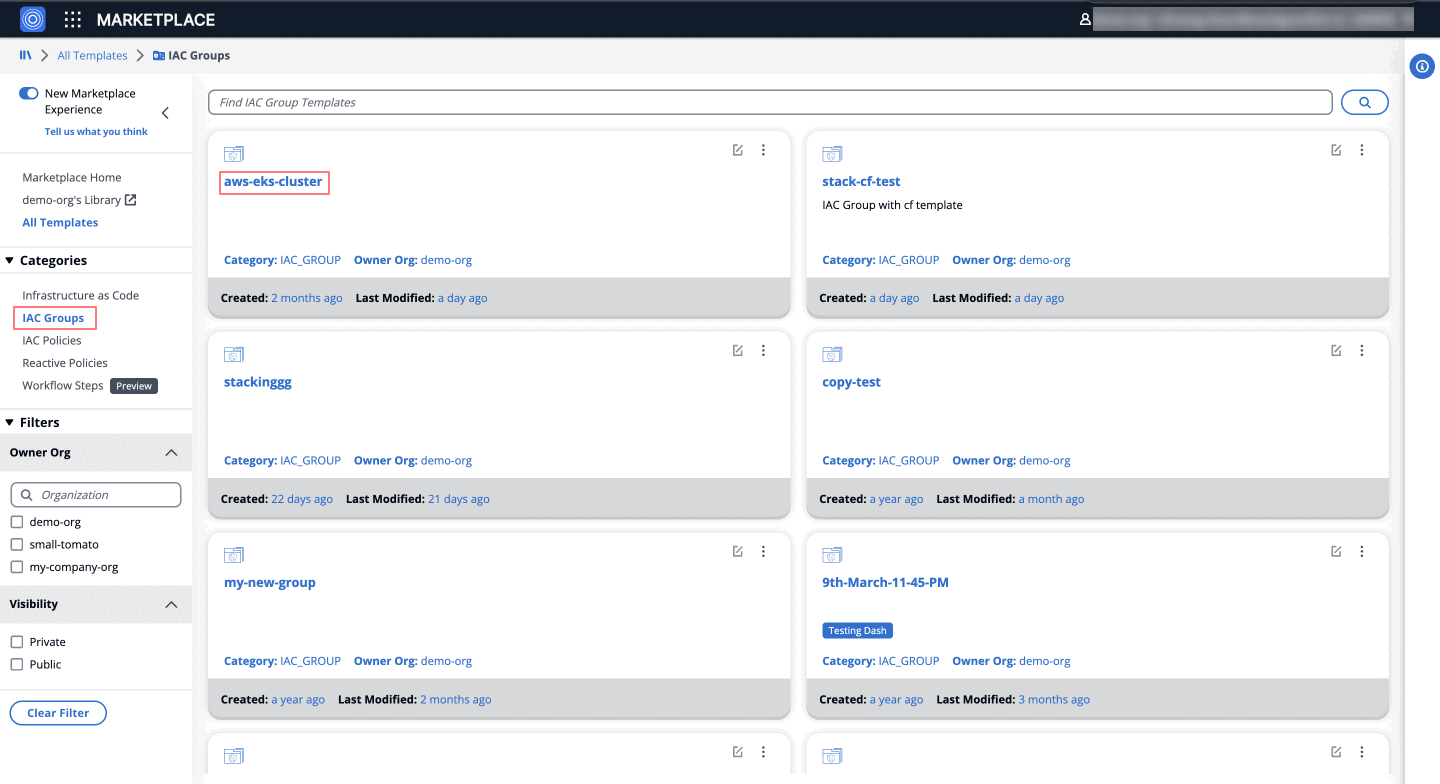Open kebab menu on copy-test card

[1362, 351]
